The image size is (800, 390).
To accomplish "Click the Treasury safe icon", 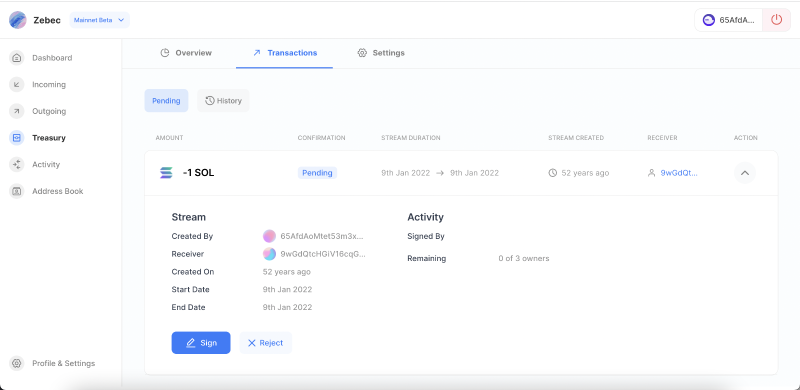I will click(17, 138).
